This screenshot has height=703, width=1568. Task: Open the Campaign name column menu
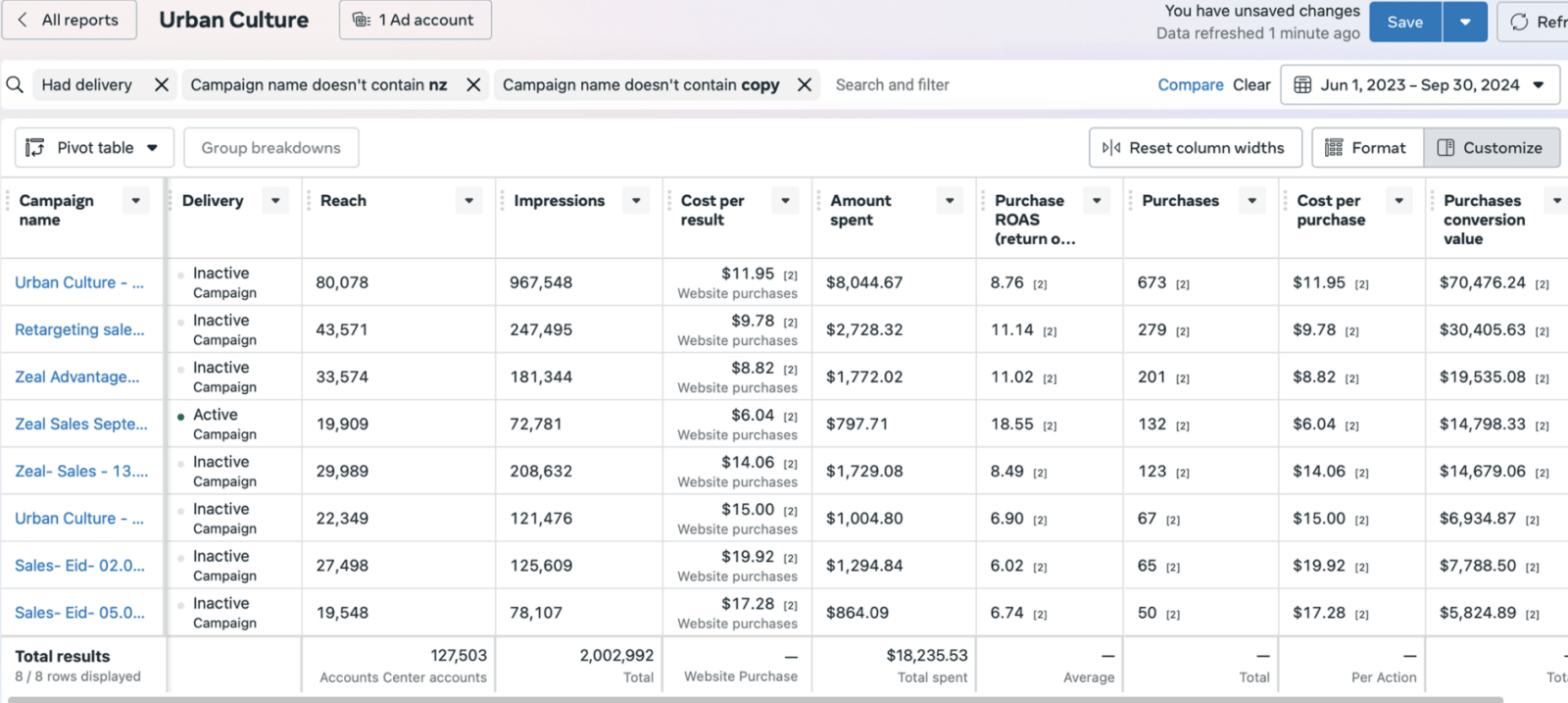coord(136,201)
